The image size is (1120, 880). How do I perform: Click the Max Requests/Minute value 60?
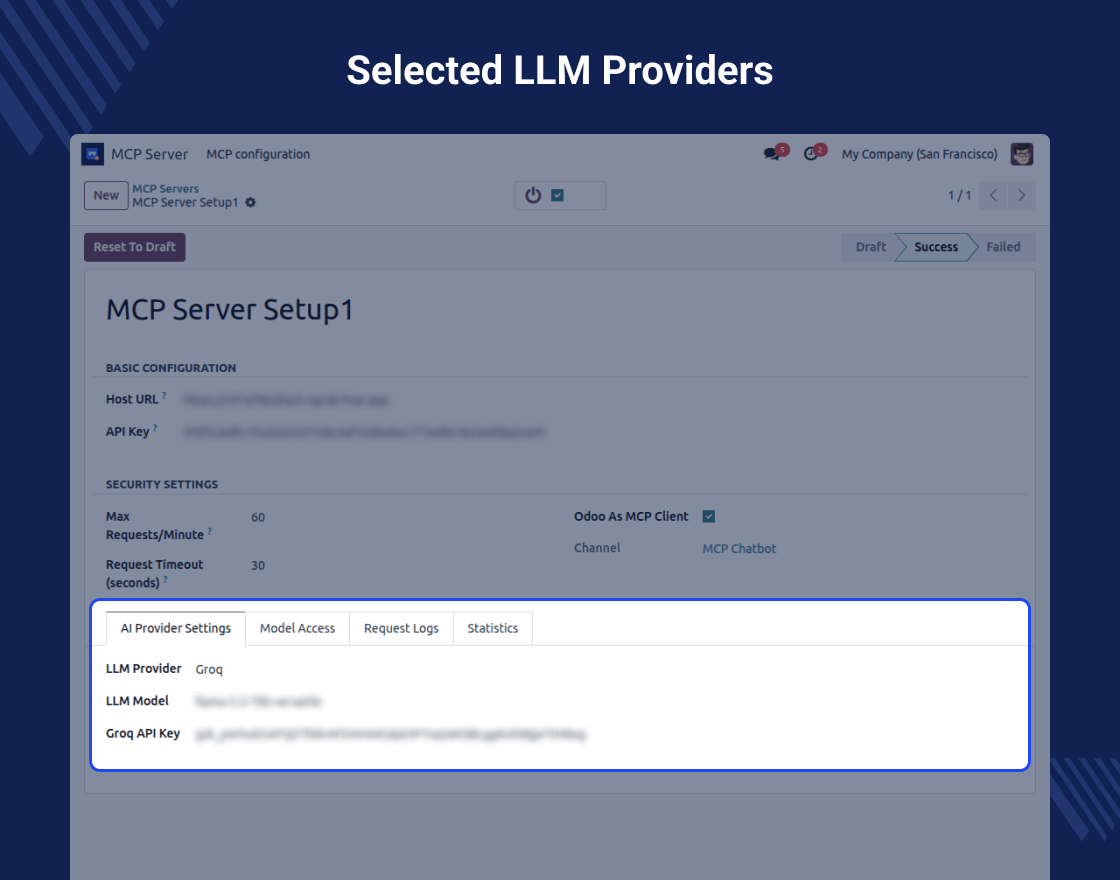click(258, 517)
